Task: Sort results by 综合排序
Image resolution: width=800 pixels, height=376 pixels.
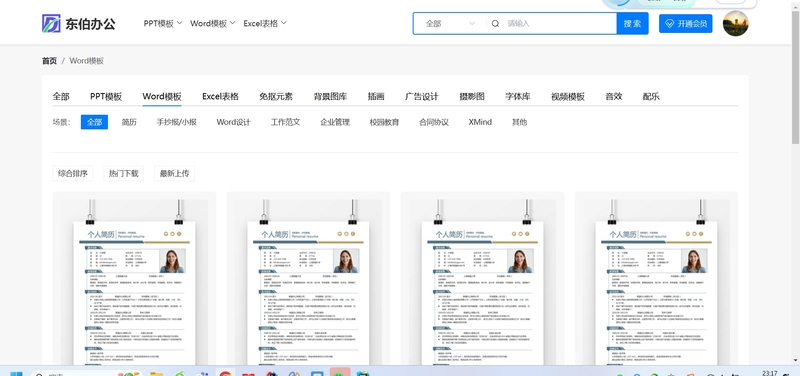Action: [72, 173]
